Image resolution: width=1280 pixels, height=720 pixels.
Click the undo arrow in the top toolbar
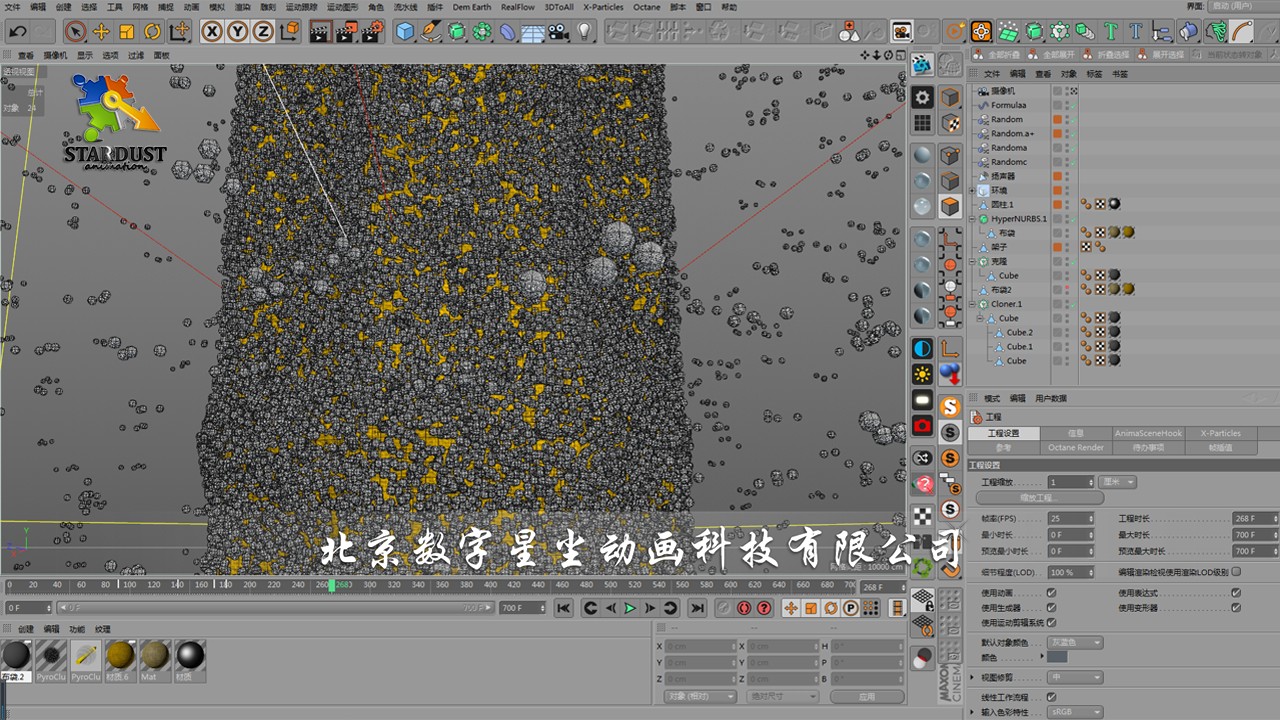(17, 32)
